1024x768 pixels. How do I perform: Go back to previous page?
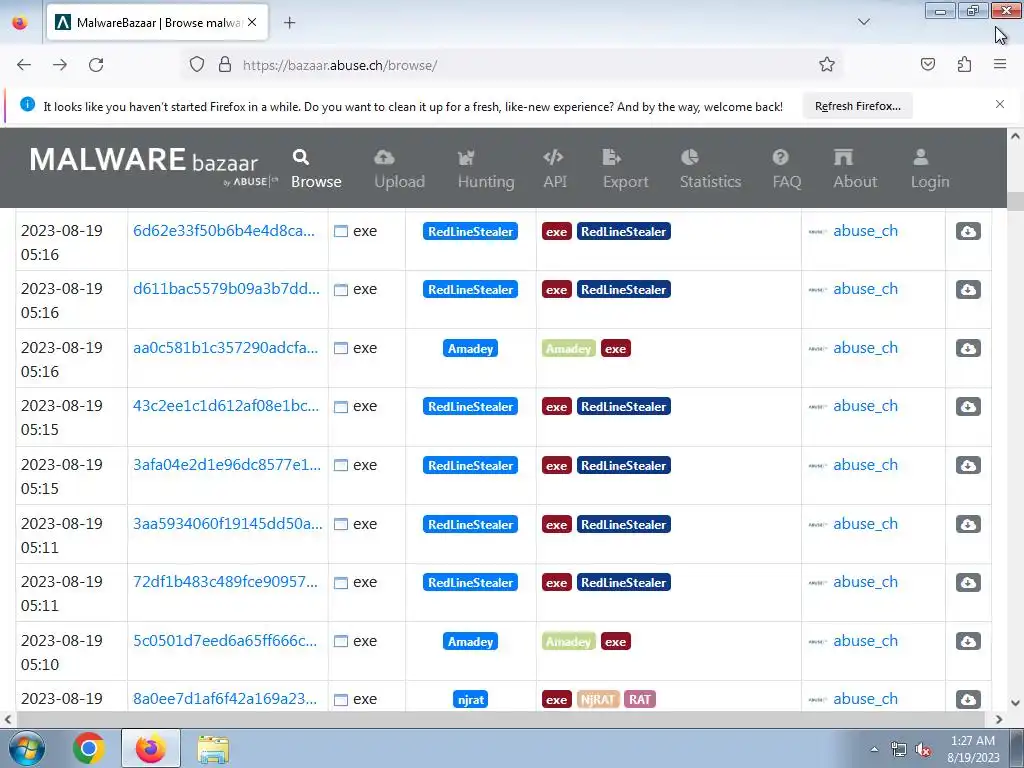point(24,65)
